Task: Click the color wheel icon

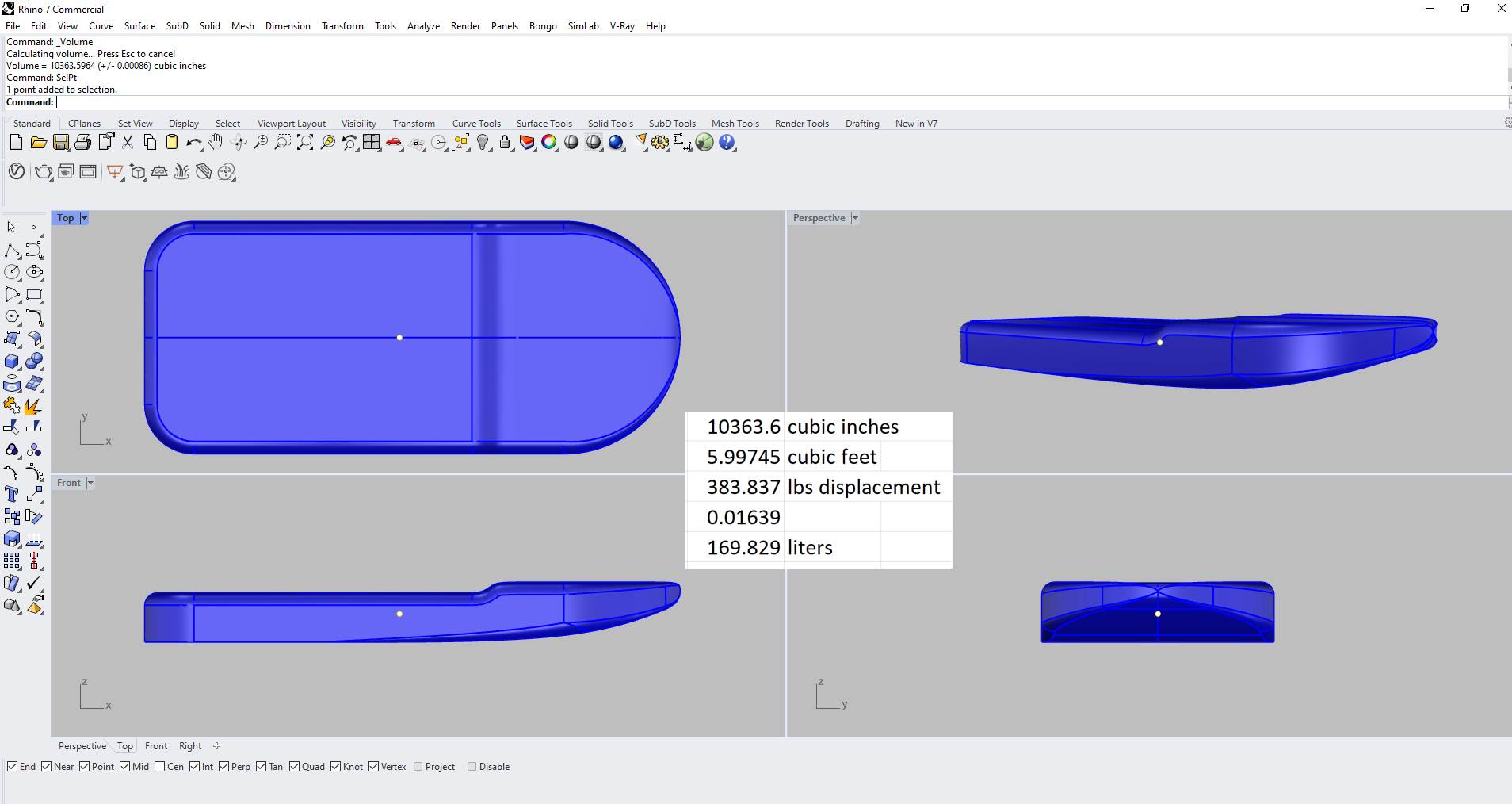Action: 549,143
